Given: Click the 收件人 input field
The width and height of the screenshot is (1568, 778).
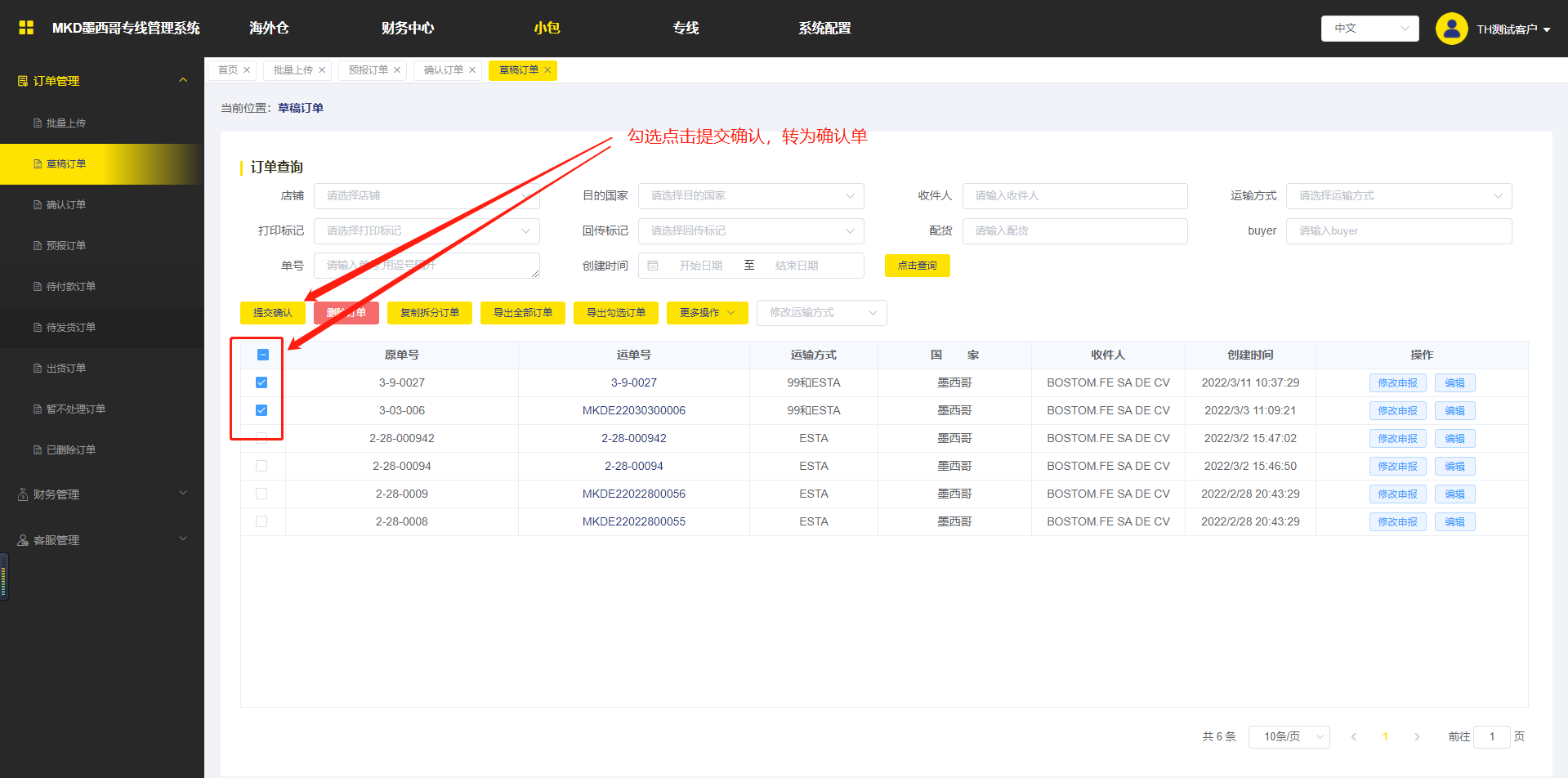Looking at the screenshot, I should [1074, 196].
